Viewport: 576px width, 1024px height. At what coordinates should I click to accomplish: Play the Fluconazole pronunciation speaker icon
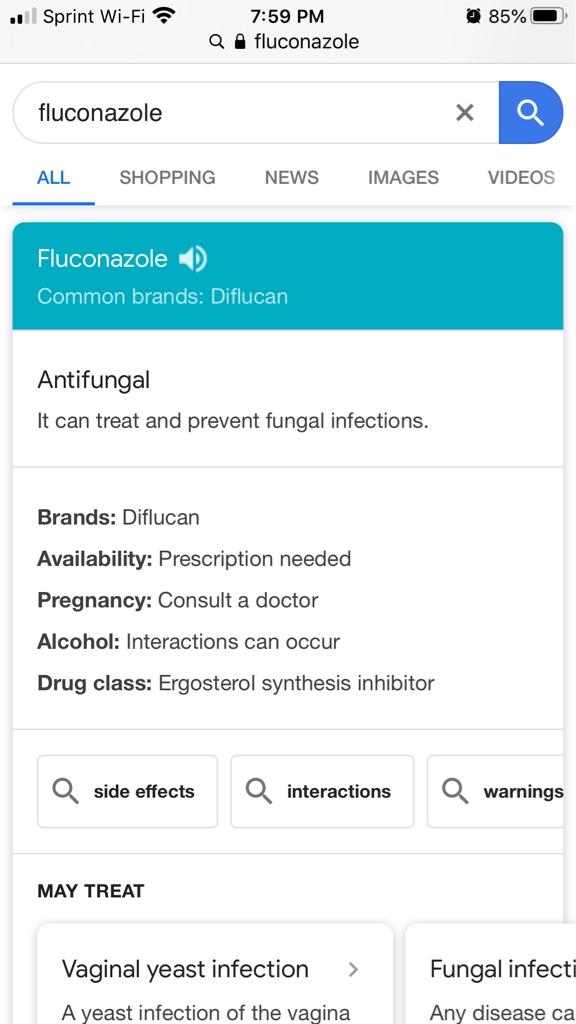pos(193,259)
